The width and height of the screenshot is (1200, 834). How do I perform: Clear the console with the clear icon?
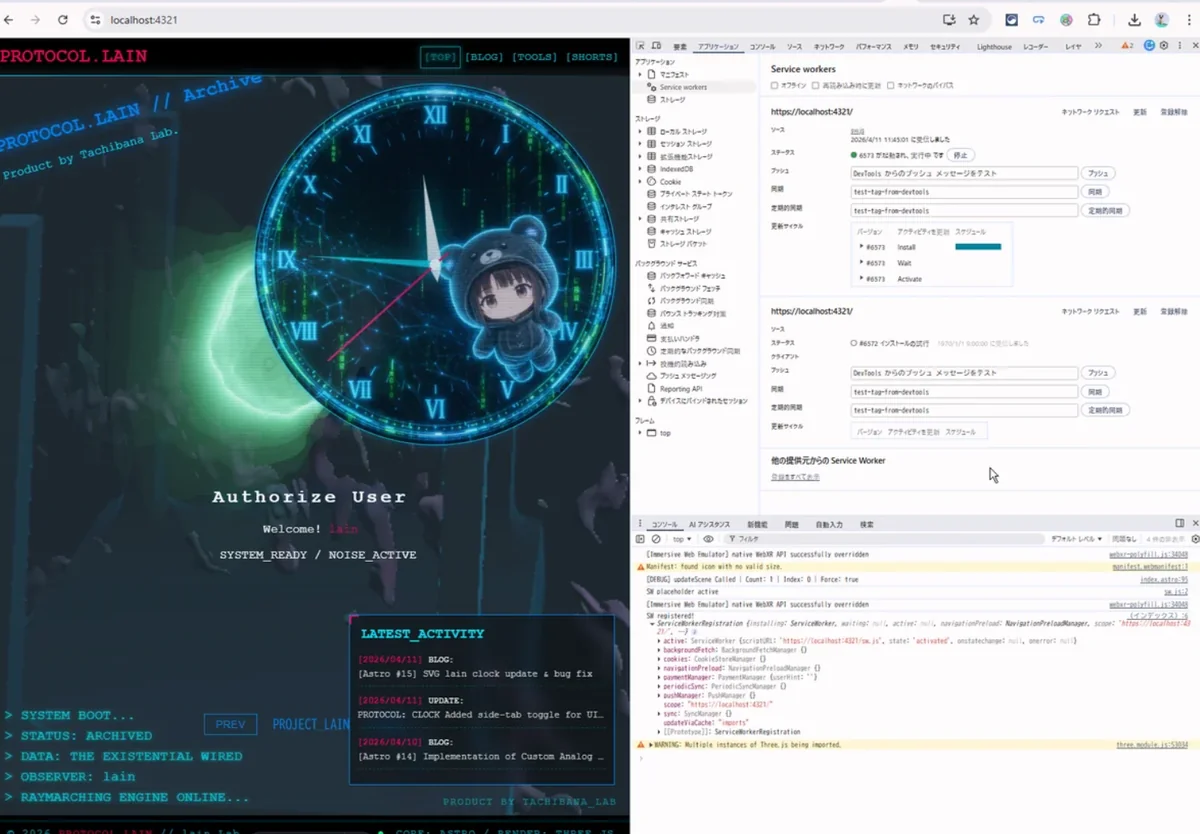pyautogui.click(x=656, y=539)
